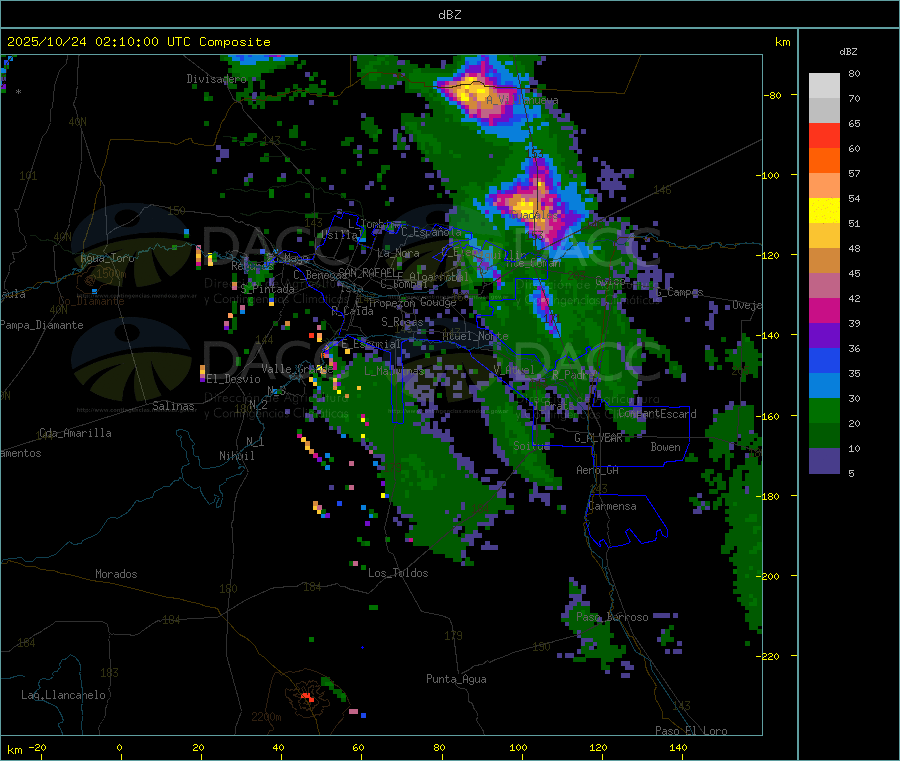
Task: Click the 'Agua_Toro' map label
Action: pyautogui.click(x=107, y=258)
